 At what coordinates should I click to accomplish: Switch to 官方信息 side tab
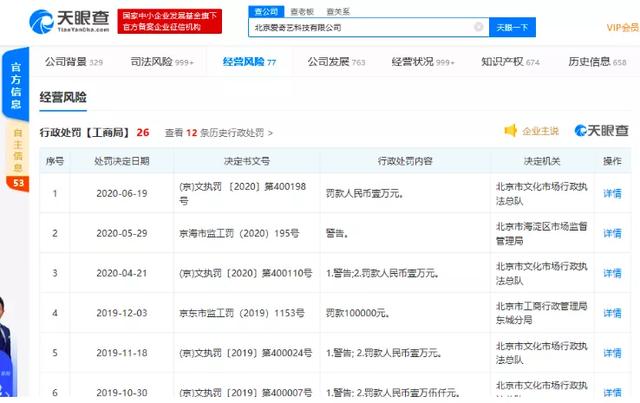[x=16, y=85]
